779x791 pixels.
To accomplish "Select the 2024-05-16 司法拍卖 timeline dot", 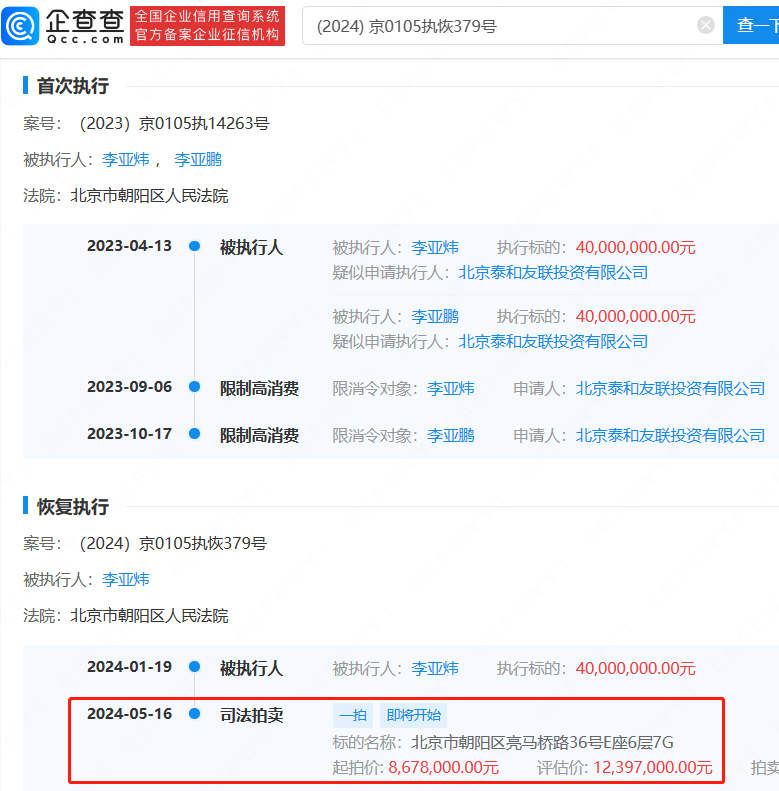I will click(x=195, y=714).
